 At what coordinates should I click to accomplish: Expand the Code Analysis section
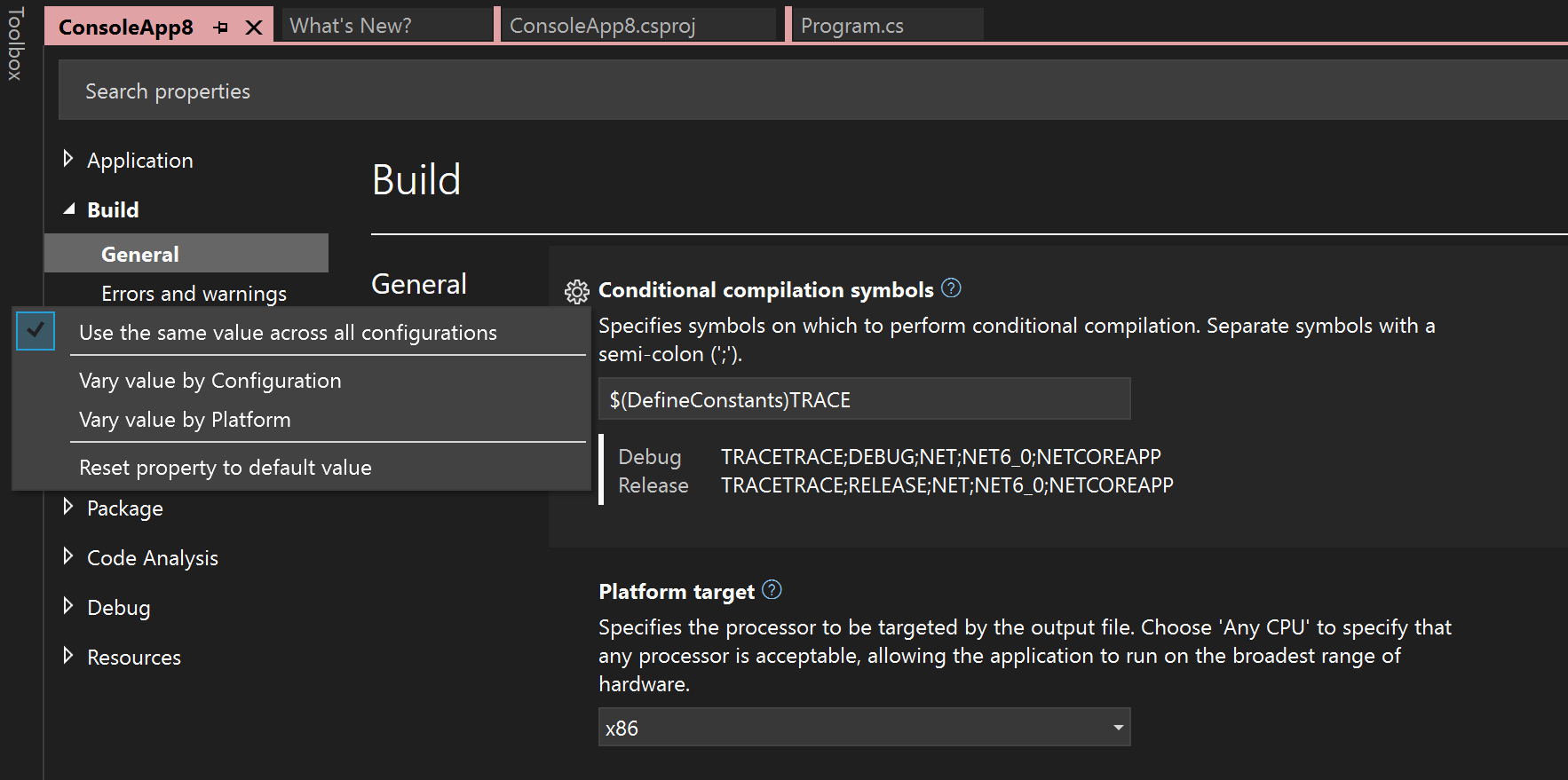click(68, 557)
